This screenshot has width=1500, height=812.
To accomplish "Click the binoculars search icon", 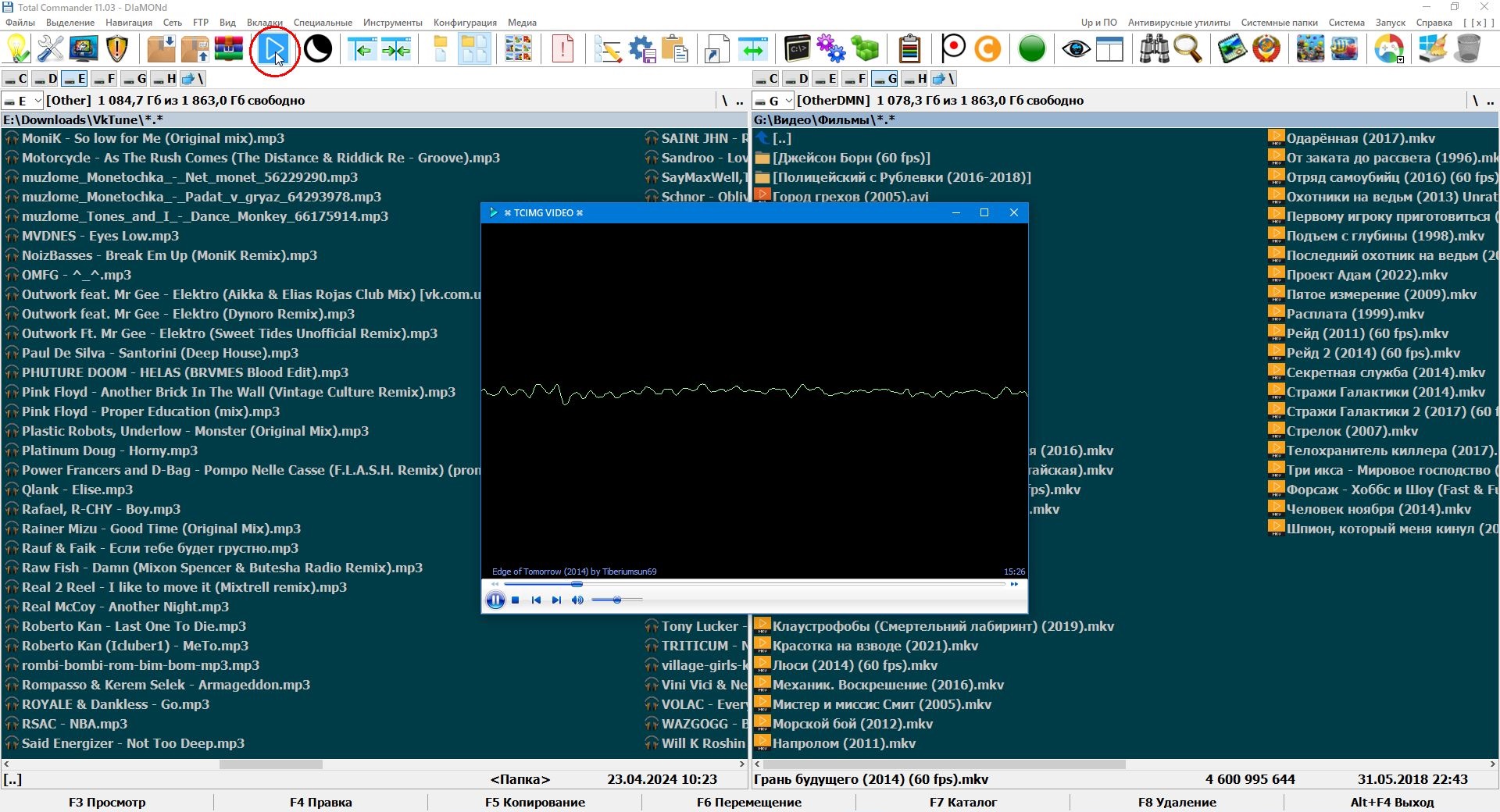I will [x=1153, y=49].
